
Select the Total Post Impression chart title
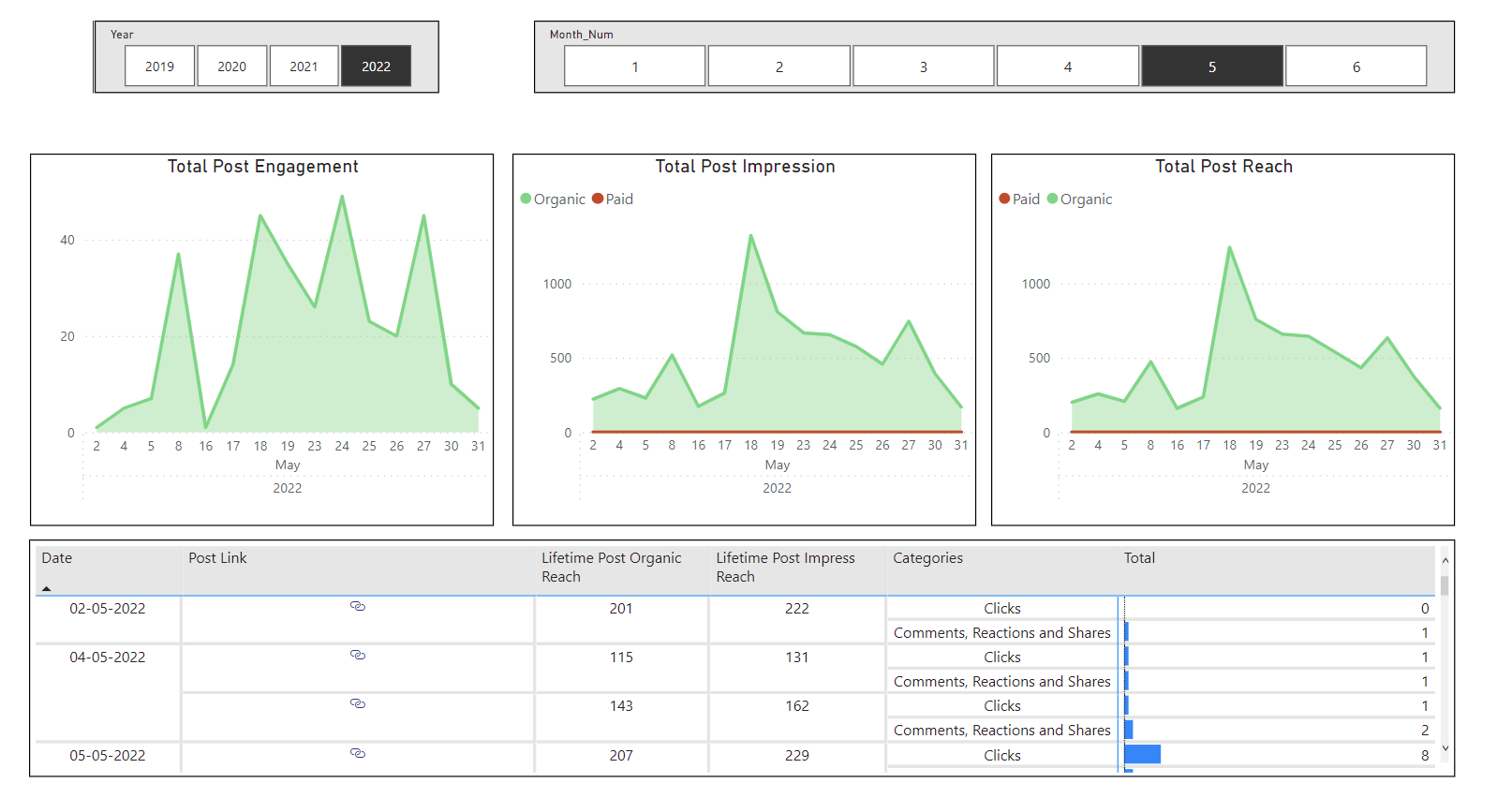(745, 167)
